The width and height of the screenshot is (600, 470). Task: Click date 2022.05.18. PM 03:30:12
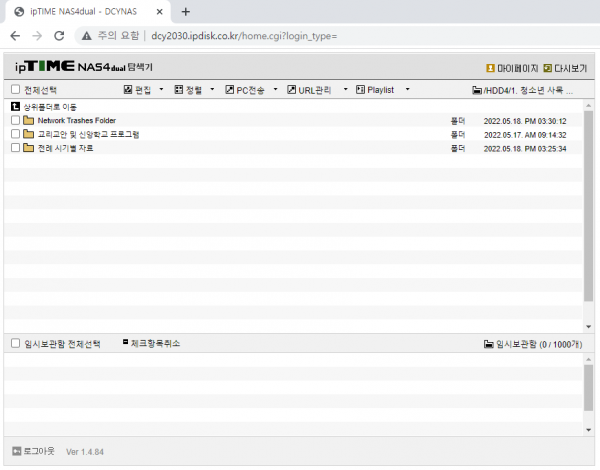tap(525, 121)
